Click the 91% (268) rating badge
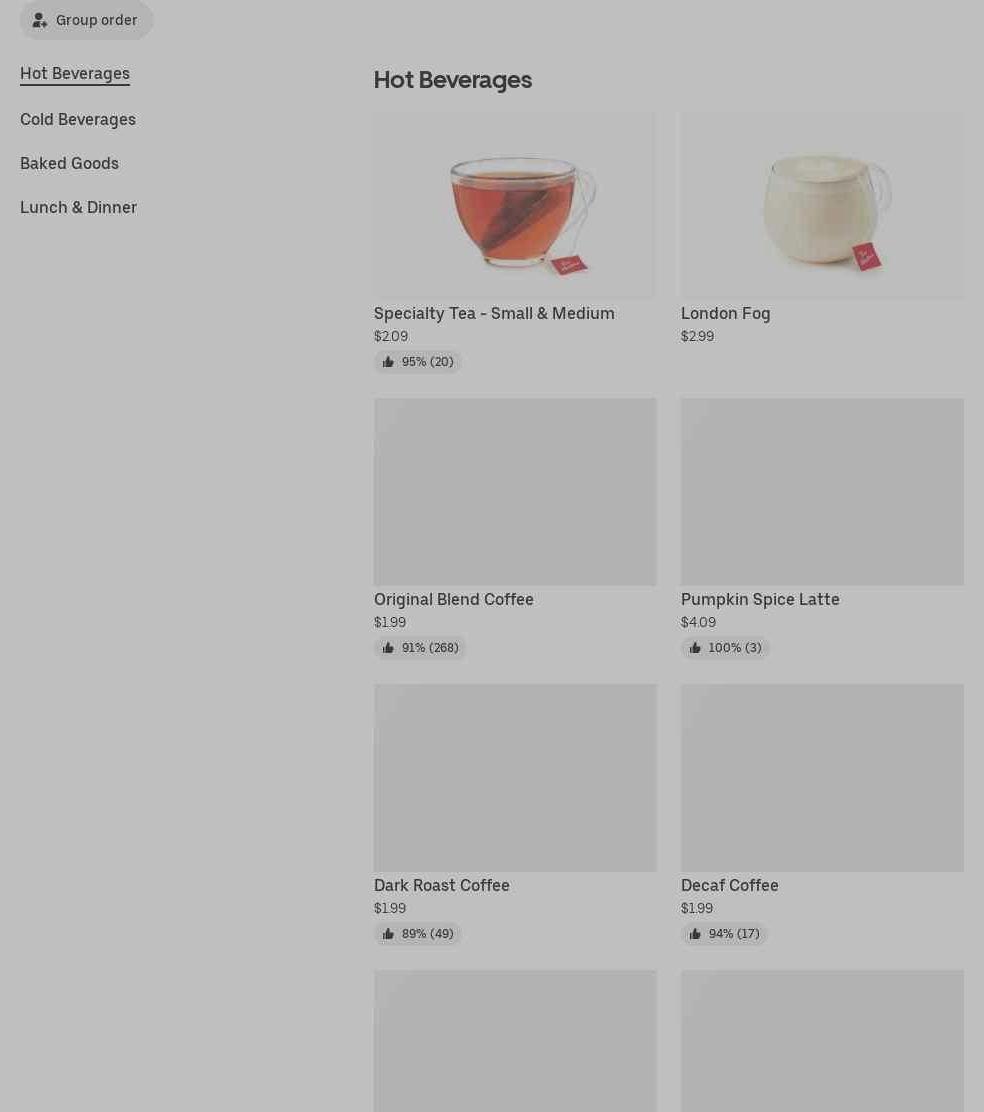Screen dimensions: 984x1112 tap(420, 647)
